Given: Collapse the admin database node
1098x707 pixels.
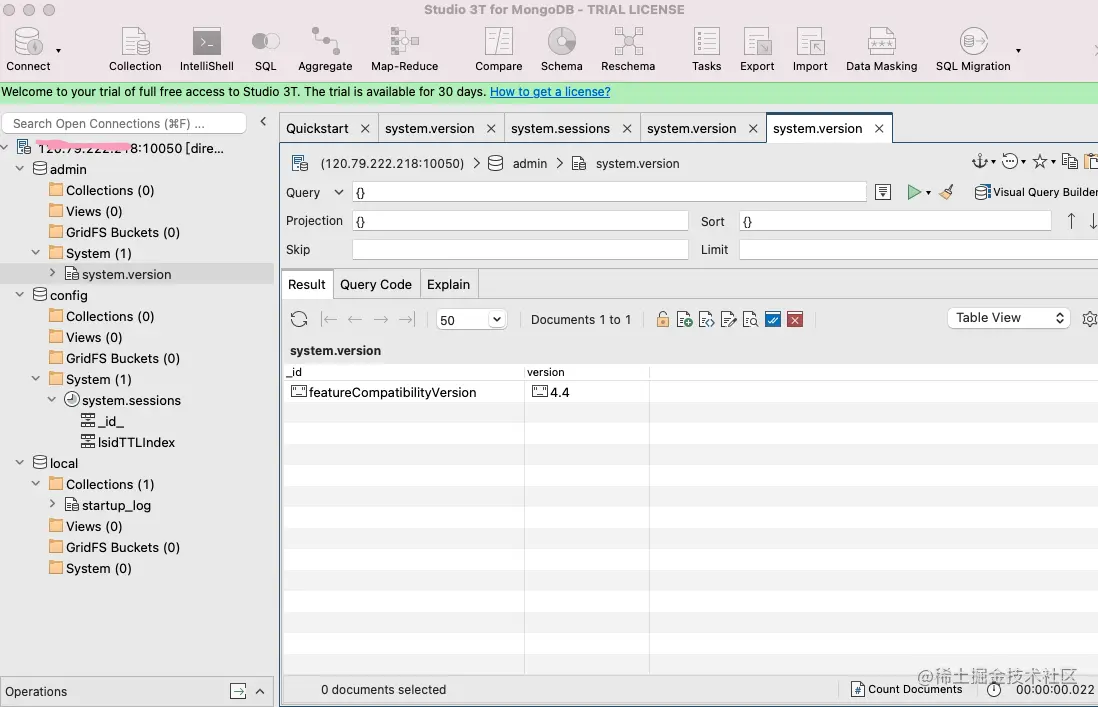Looking at the screenshot, I should click(20, 169).
